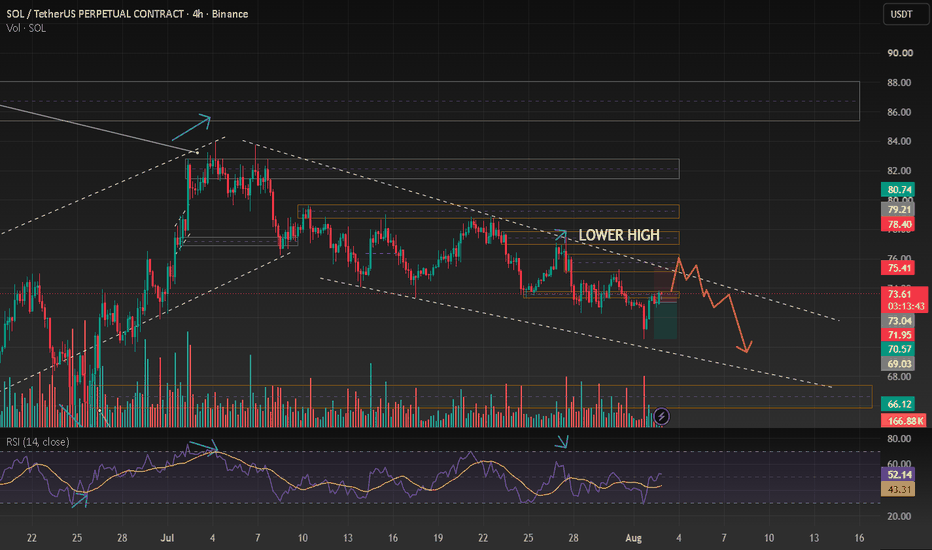
Task: Click the 43.31 RSI moving average label
Action: coord(899,489)
